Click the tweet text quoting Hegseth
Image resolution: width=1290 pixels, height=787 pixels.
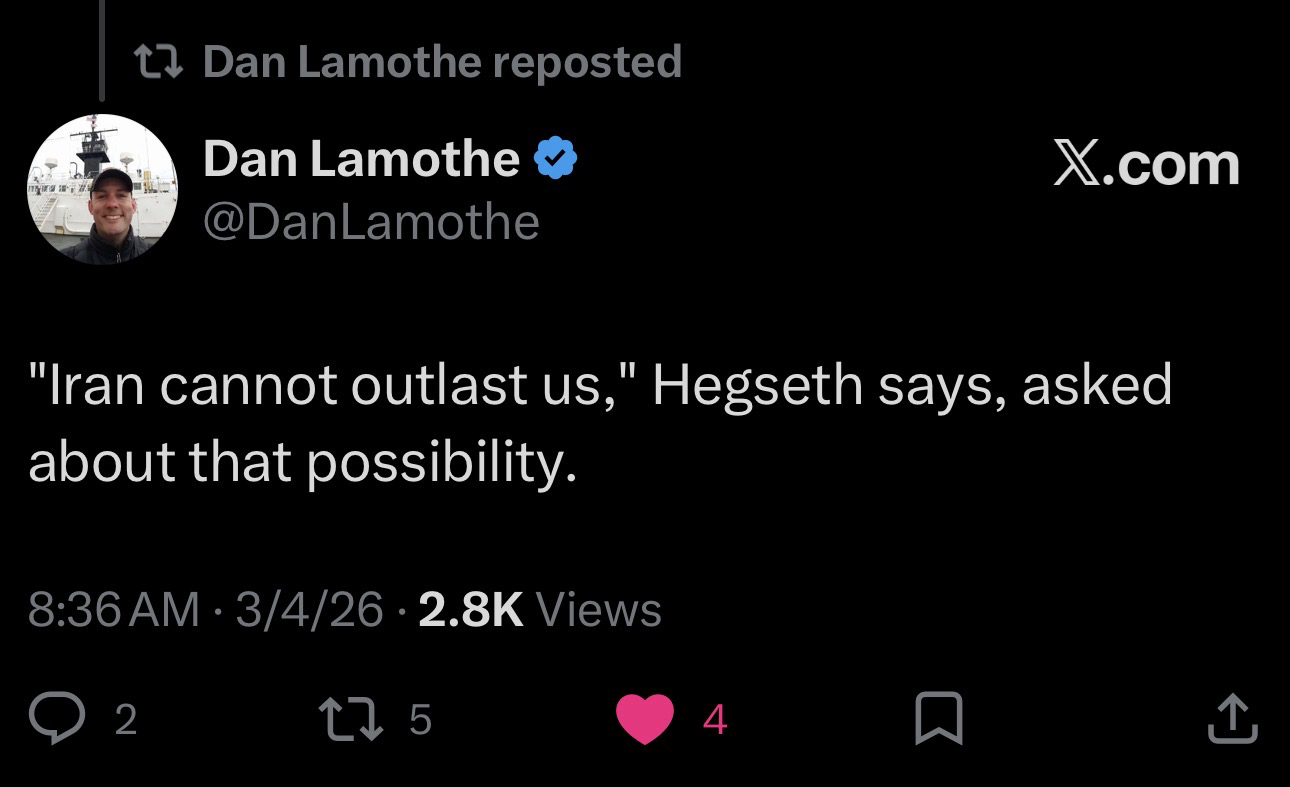pos(600,424)
